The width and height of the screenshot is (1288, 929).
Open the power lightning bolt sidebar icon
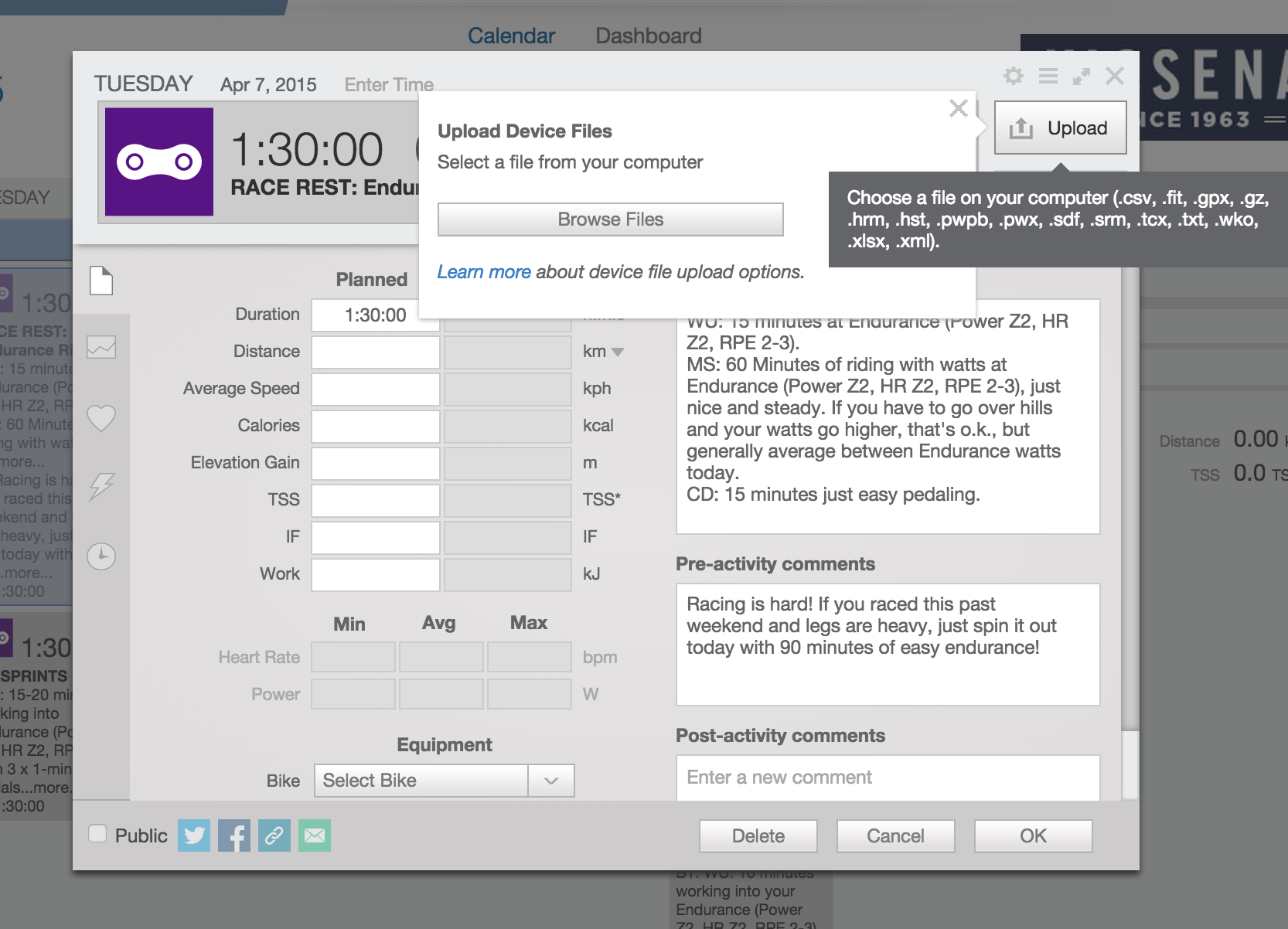(101, 486)
